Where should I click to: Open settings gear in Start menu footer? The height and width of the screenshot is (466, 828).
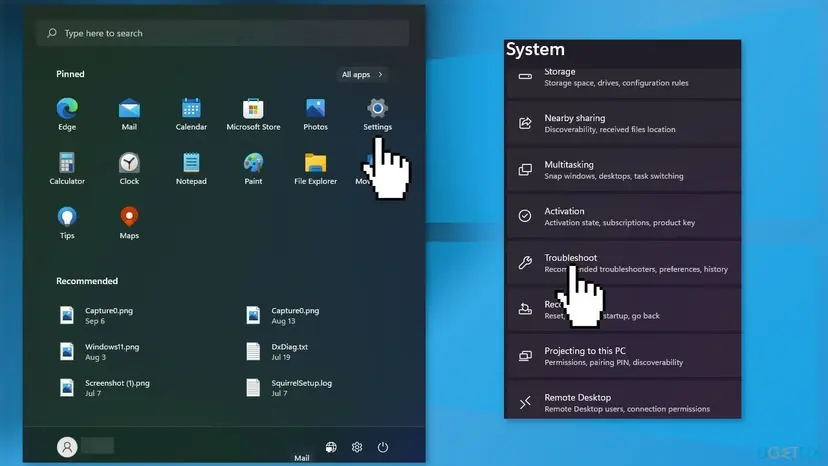(x=357, y=447)
